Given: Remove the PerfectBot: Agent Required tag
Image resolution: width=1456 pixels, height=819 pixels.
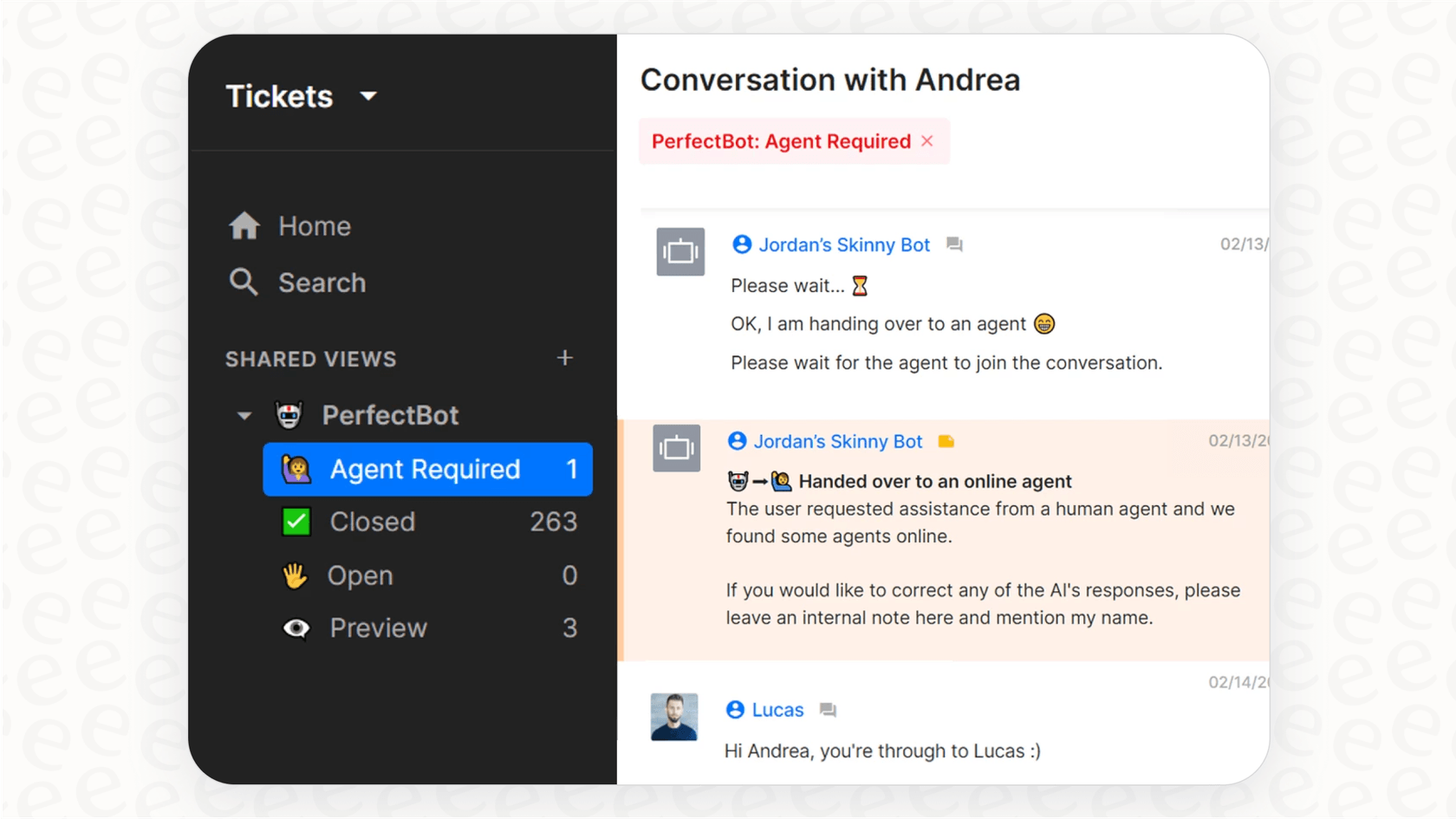Looking at the screenshot, I should click(926, 140).
